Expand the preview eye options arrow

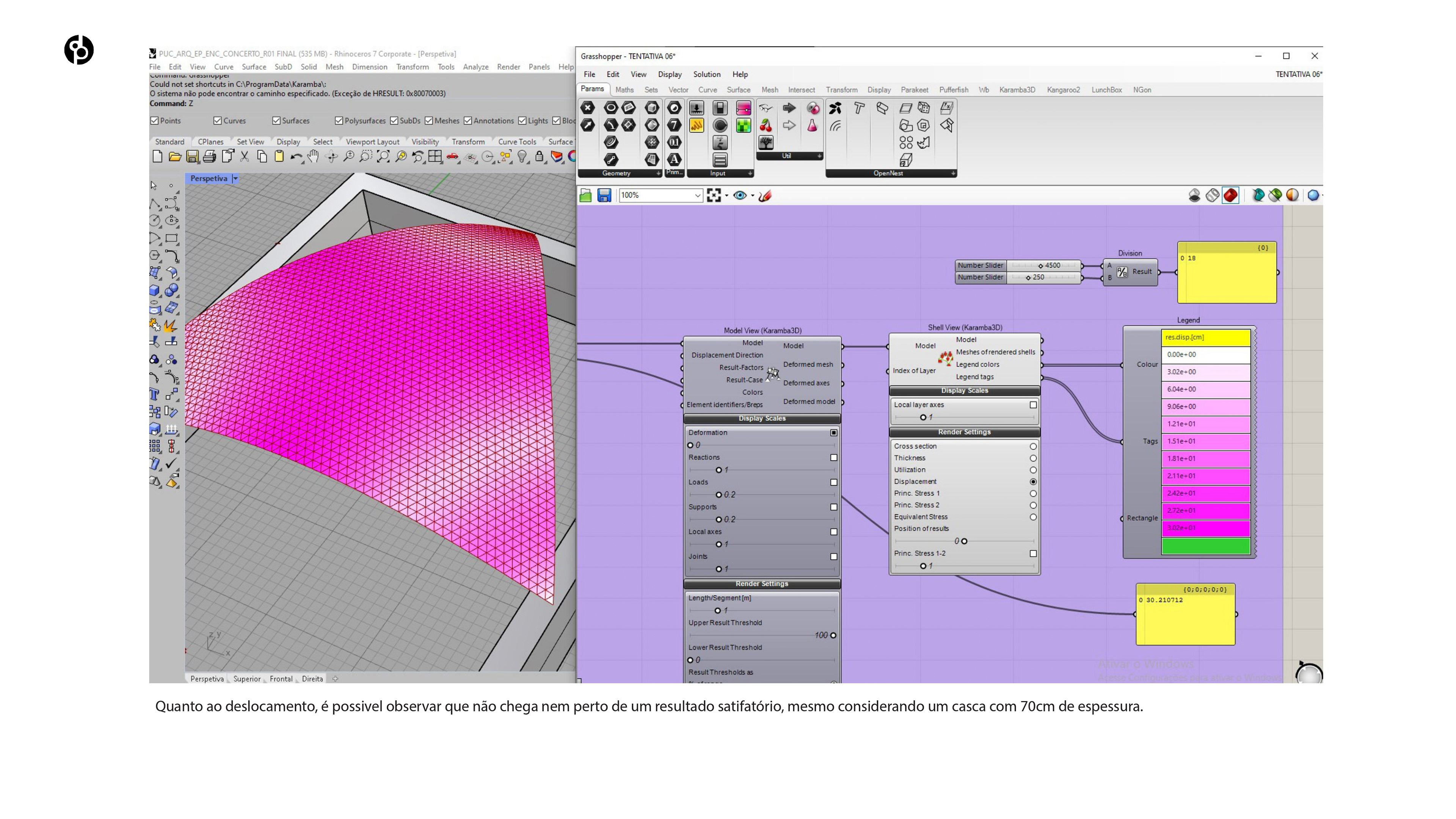tap(753, 196)
